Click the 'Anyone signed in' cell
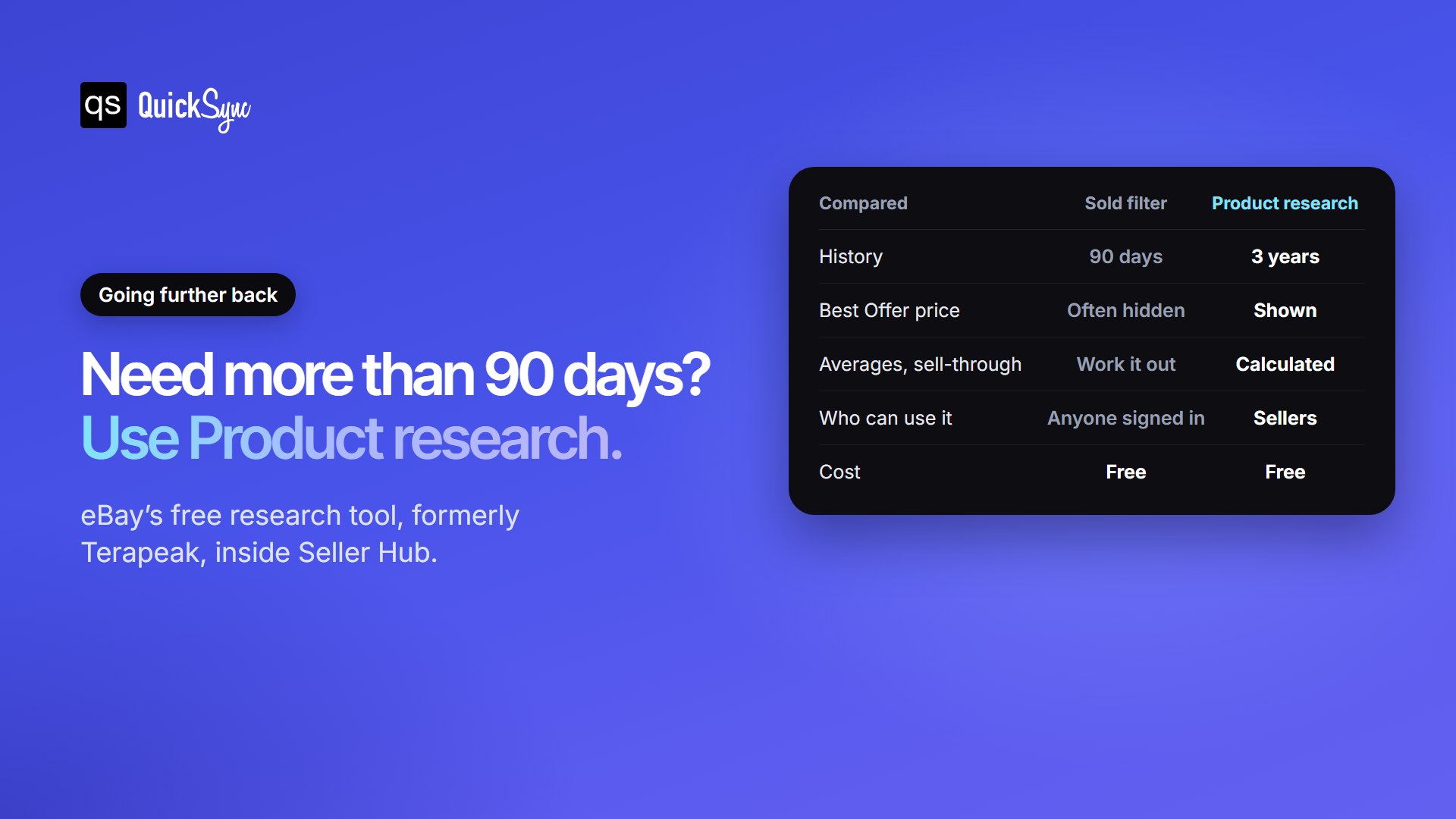The height and width of the screenshot is (819, 1456). point(1125,418)
